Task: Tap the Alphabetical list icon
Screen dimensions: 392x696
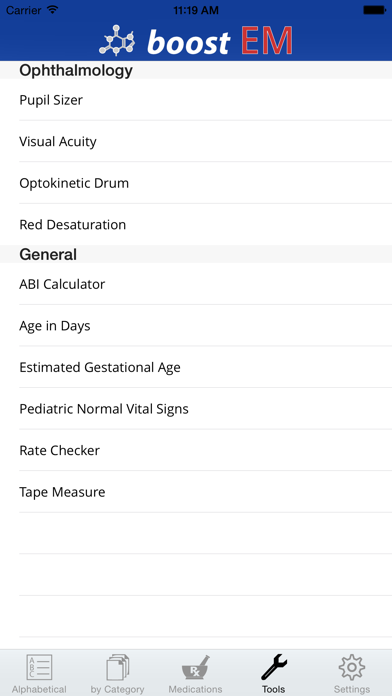Action: click(x=39, y=667)
